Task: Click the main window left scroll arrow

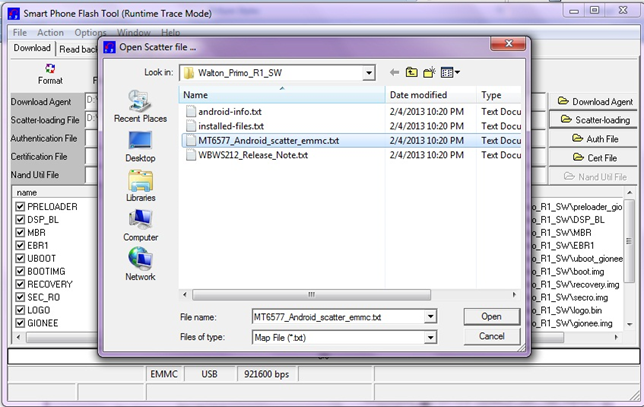Action: (18, 337)
